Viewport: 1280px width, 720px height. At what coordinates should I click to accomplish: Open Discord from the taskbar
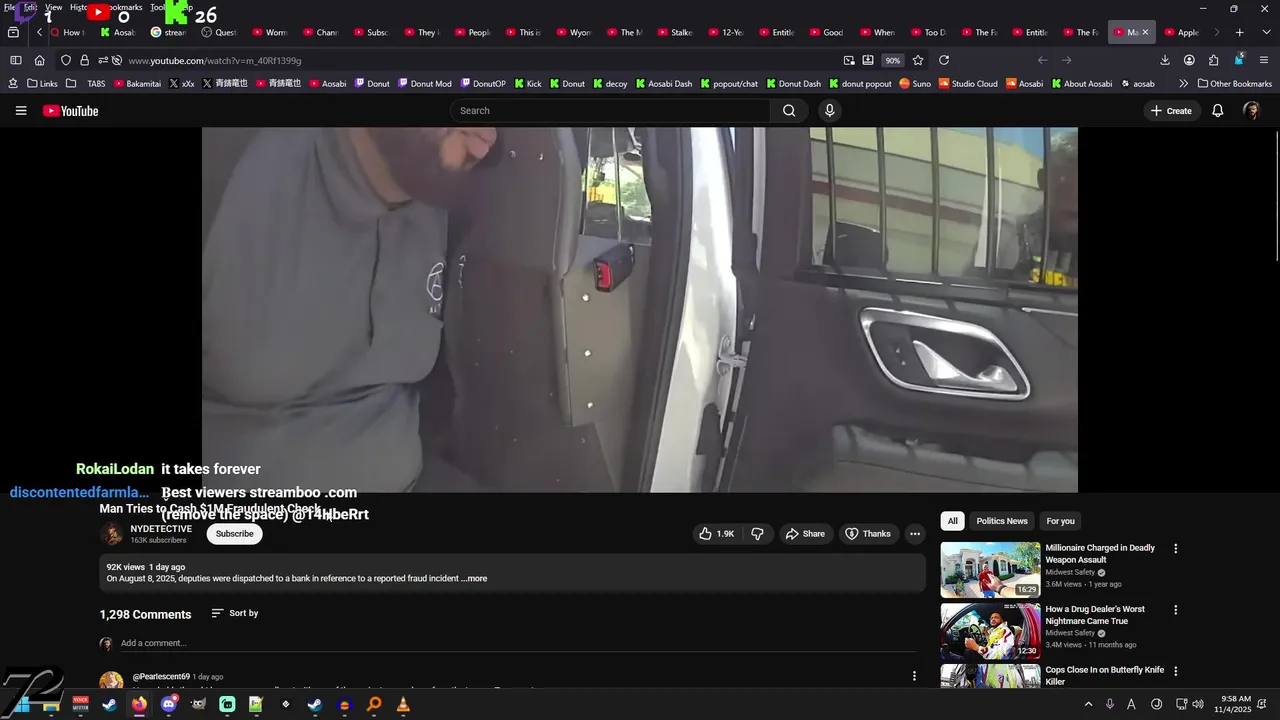pos(168,704)
